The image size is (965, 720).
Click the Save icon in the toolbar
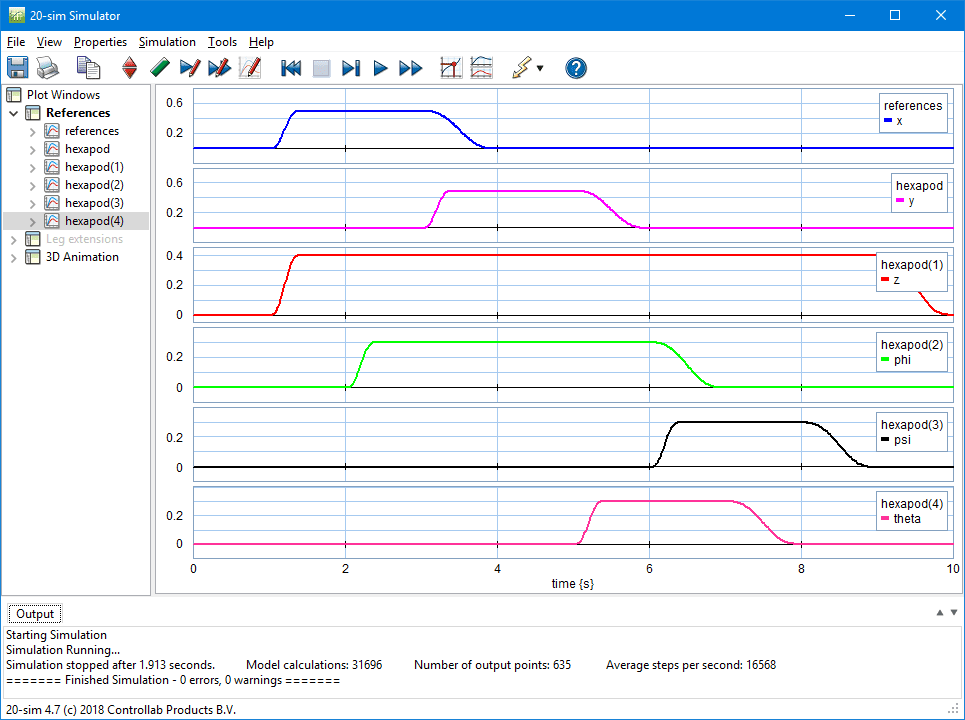pos(18,68)
